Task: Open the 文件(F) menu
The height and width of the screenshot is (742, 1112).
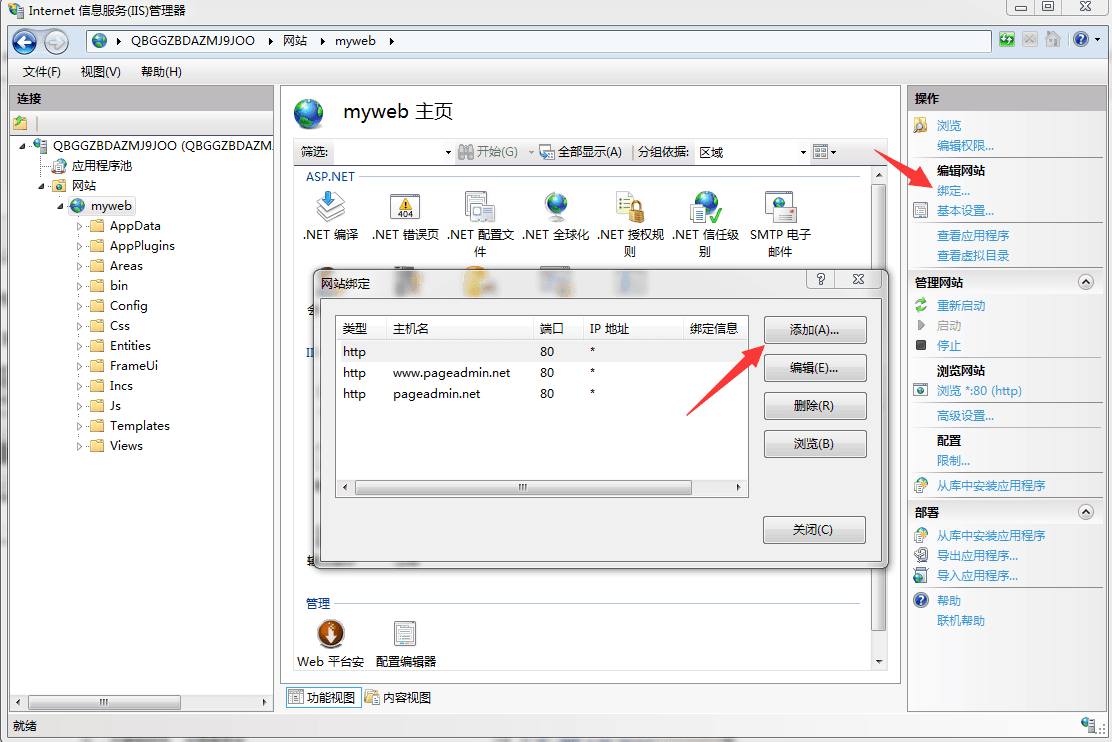Action: pyautogui.click(x=40, y=71)
